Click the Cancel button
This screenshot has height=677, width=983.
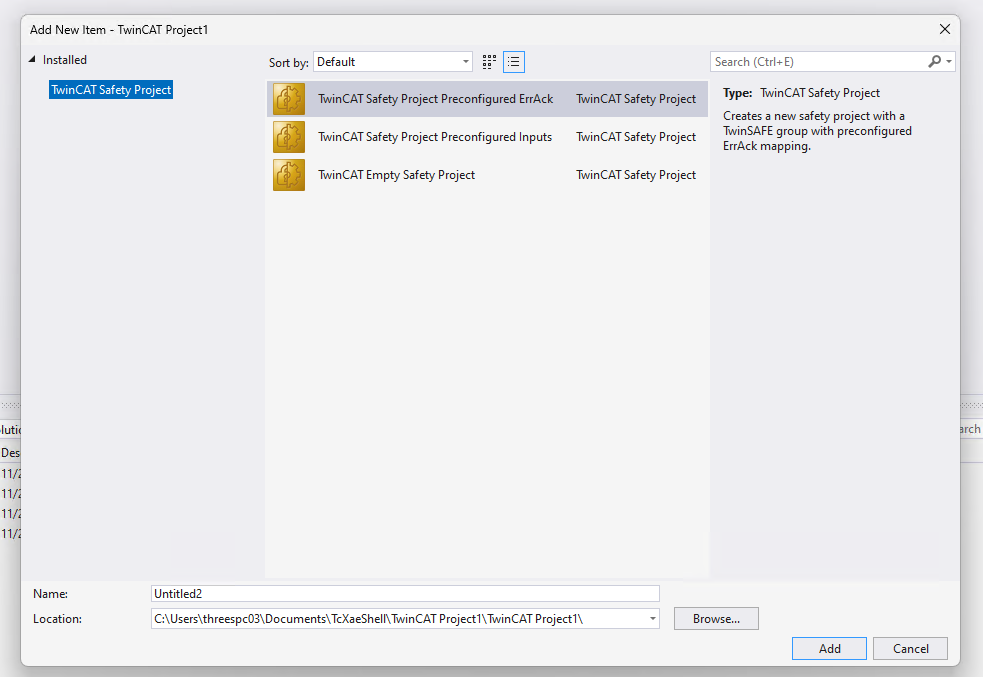click(x=910, y=649)
